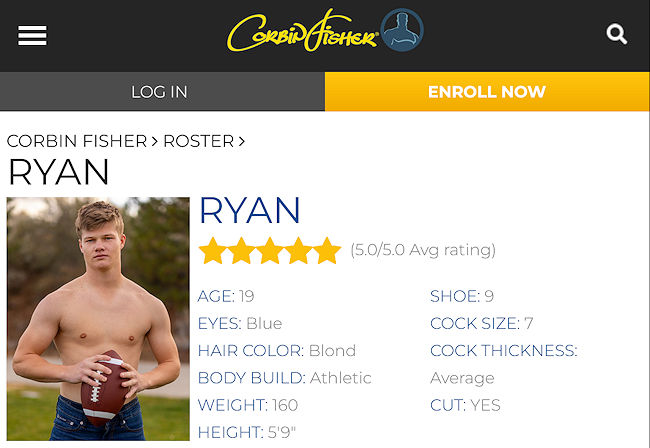This screenshot has height=448, width=650.
Task: Switch to the LOG IN tab
Action: [x=160, y=92]
